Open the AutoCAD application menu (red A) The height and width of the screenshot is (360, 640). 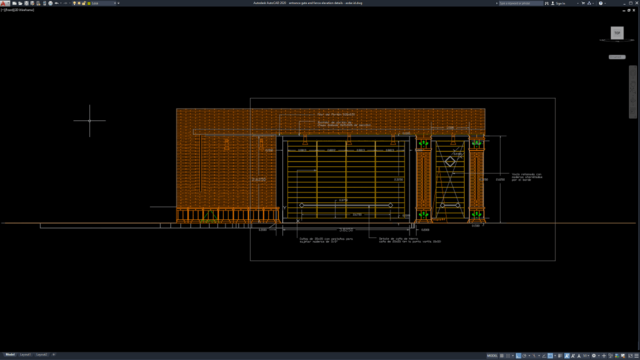pos(4,3)
